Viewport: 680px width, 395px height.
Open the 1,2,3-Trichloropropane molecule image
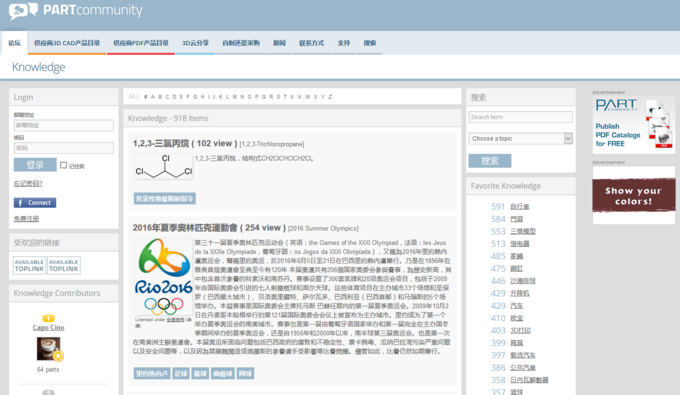(164, 166)
